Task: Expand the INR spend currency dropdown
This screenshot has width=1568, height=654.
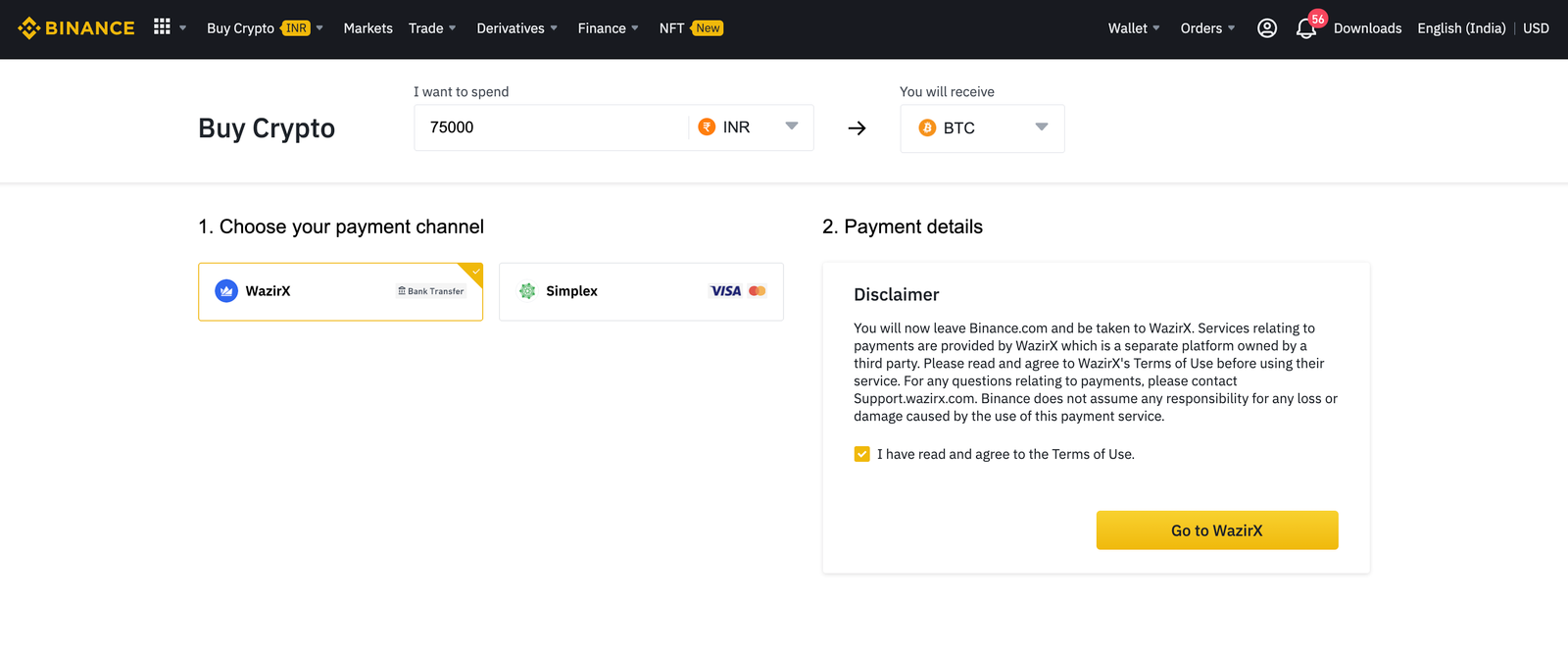Action: [x=752, y=127]
